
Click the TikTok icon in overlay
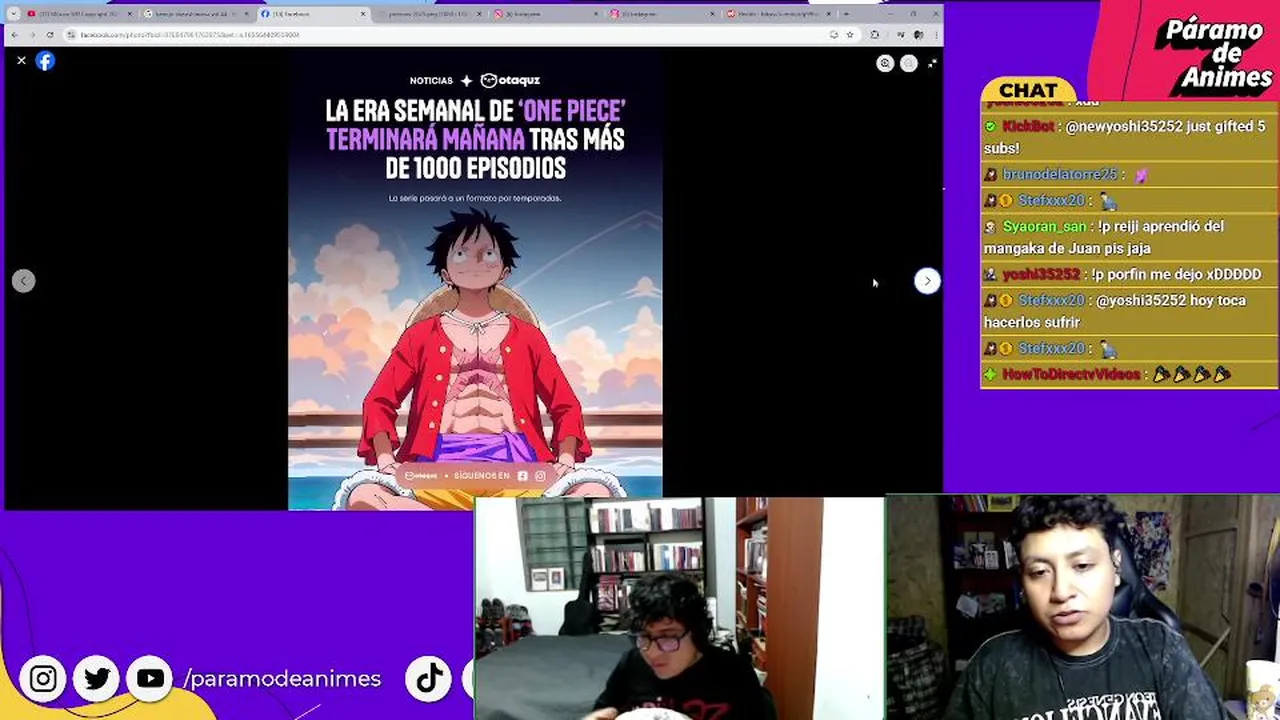429,679
